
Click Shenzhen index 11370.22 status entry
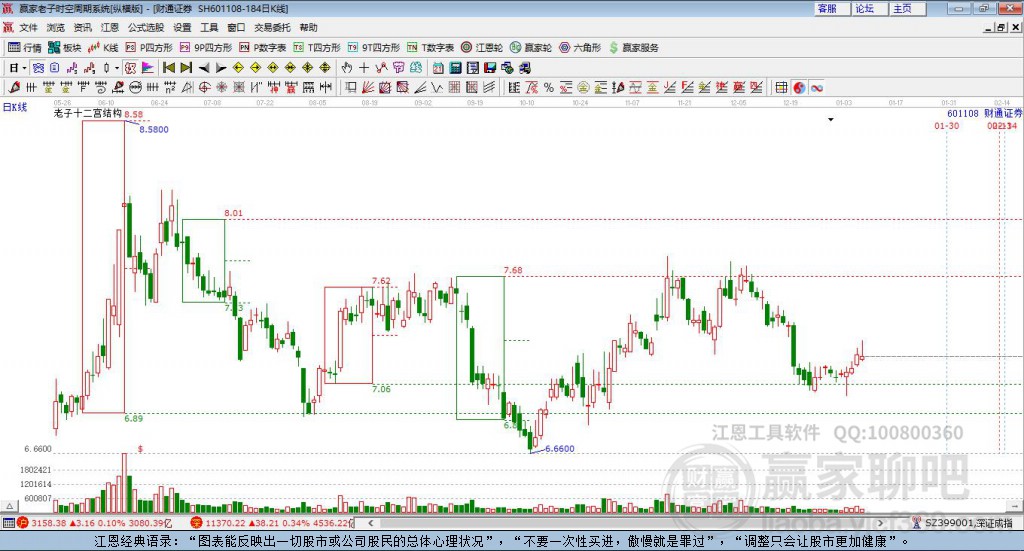[x=272, y=523]
